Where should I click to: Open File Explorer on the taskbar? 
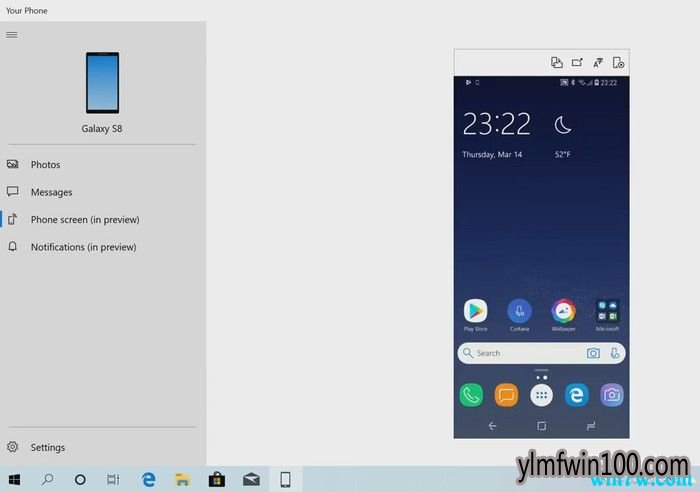click(182, 479)
